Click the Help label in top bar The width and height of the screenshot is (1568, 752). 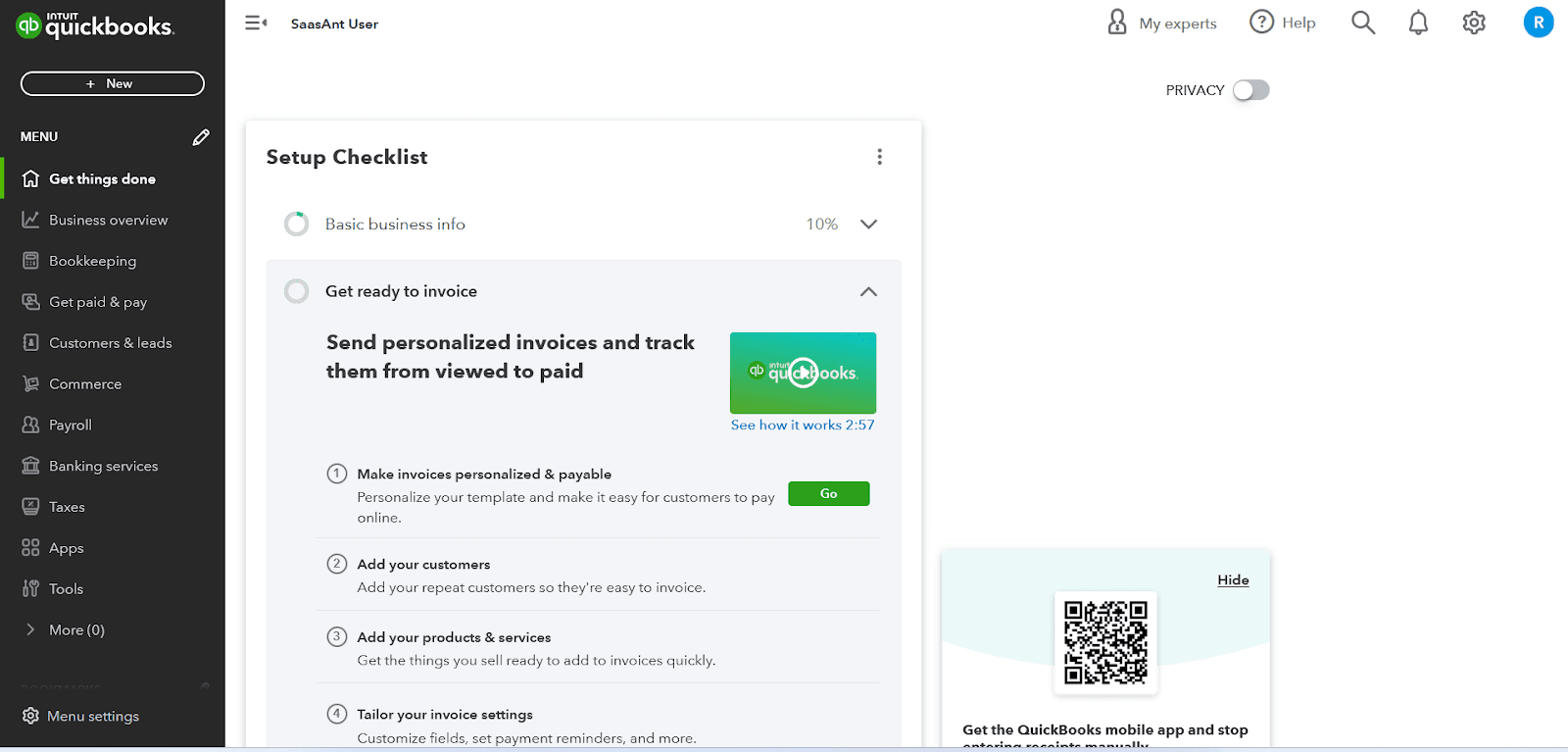tap(1298, 23)
